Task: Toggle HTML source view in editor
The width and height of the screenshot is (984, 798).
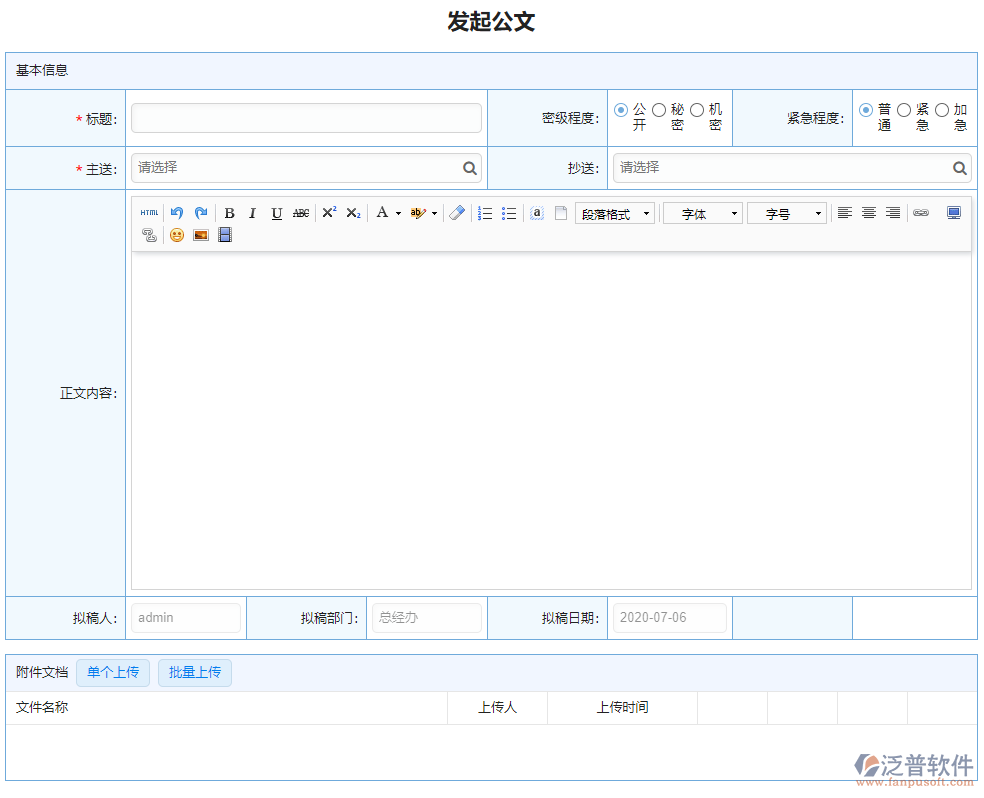Action: coord(149,213)
